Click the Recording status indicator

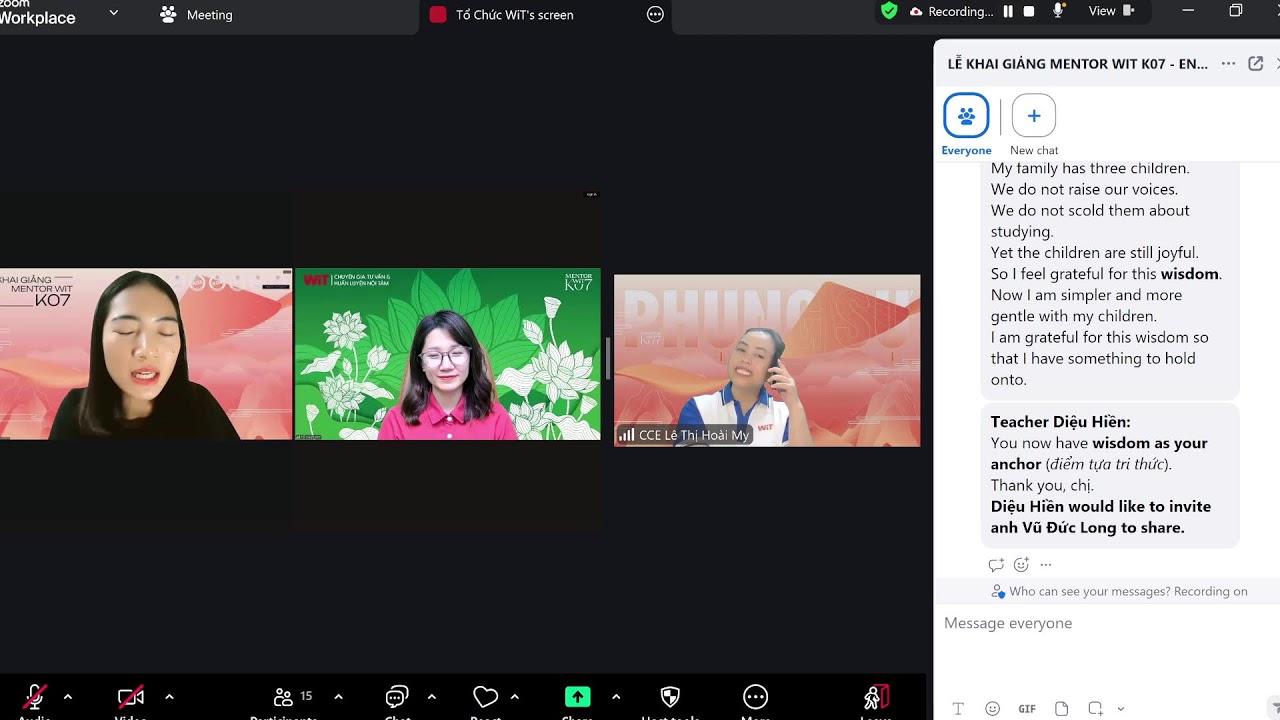[x=951, y=11]
